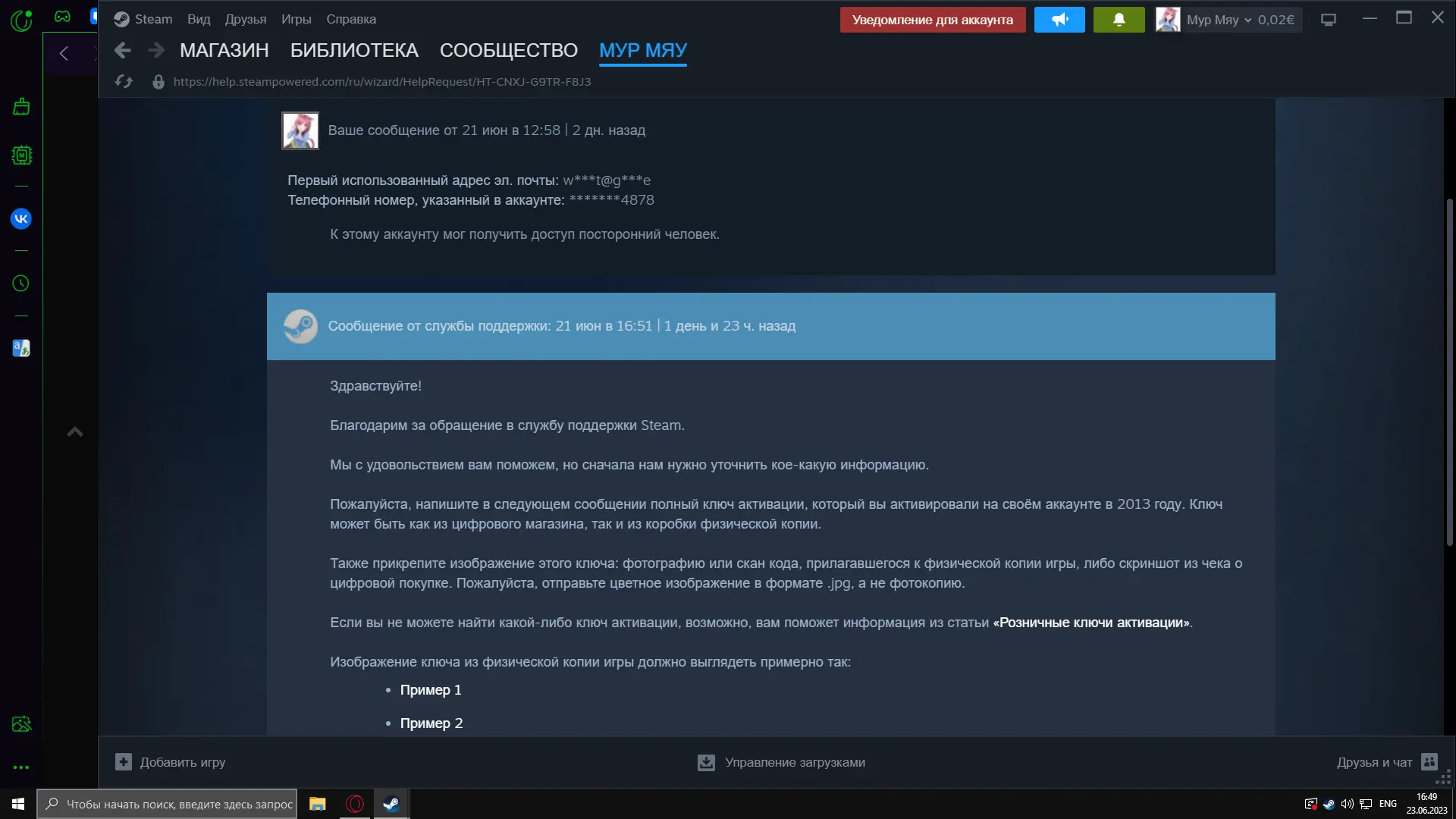Reload the Steam help page
The image size is (1456, 819).
pyautogui.click(x=124, y=82)
